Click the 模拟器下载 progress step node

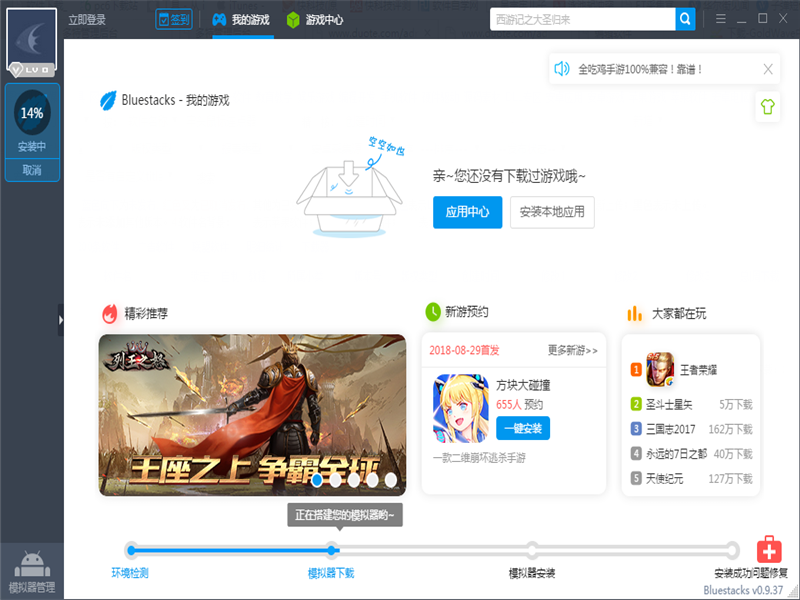332,550
